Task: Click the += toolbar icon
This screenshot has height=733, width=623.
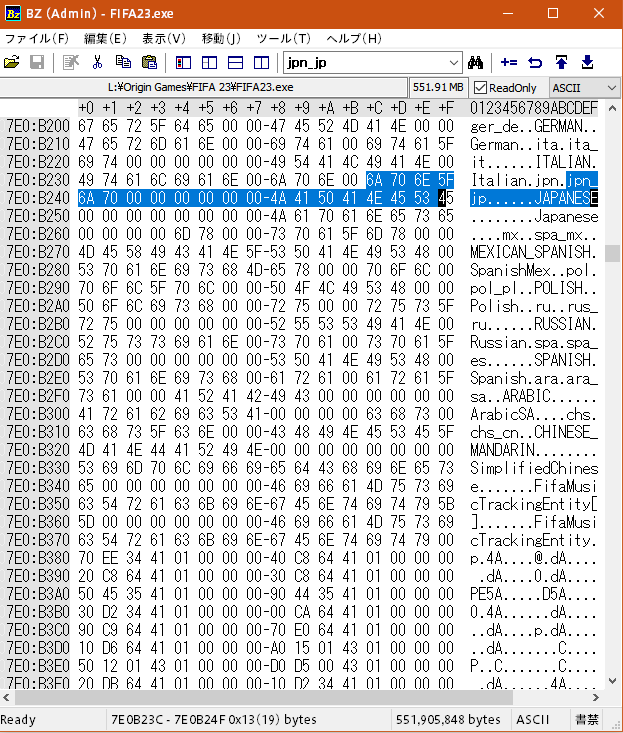Action: 508,62
